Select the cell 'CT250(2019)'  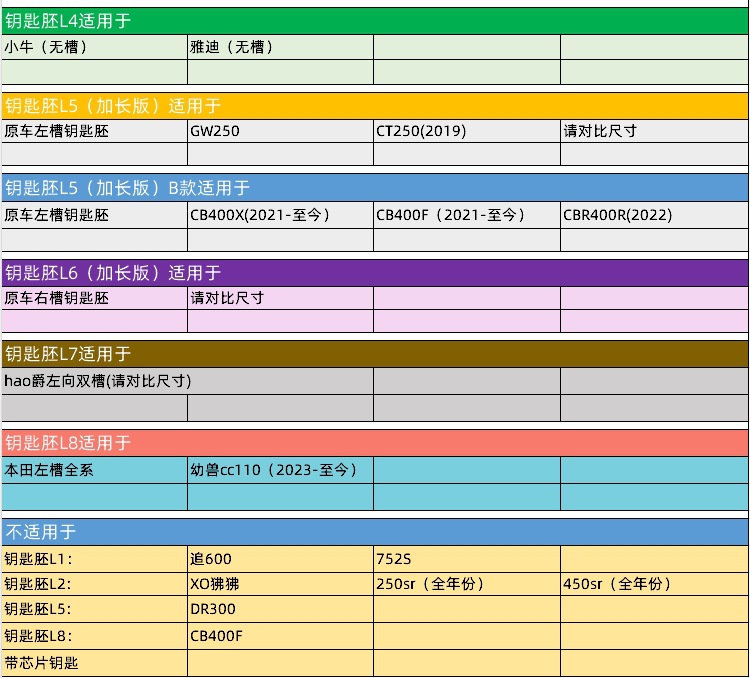tap(467, 131)
